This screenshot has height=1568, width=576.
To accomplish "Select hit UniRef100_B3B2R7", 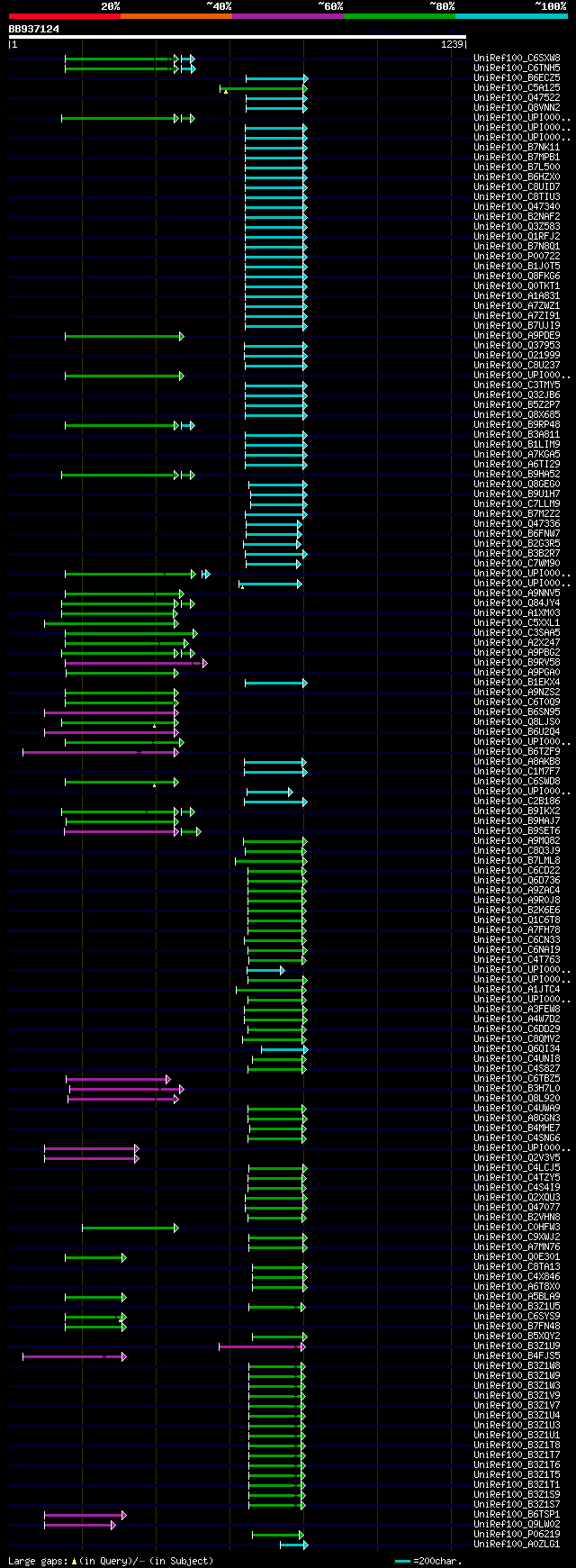I will [517, 554].
